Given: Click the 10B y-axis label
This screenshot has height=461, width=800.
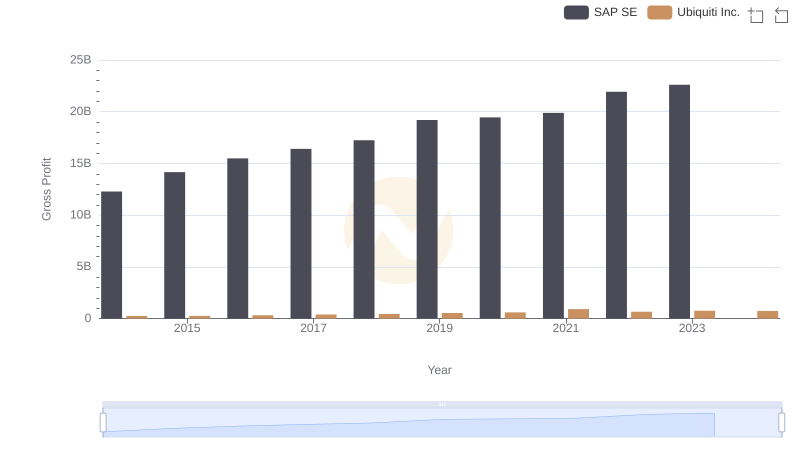Looking at the screenshot, I should pyautogui.click(x=81, y=215).
